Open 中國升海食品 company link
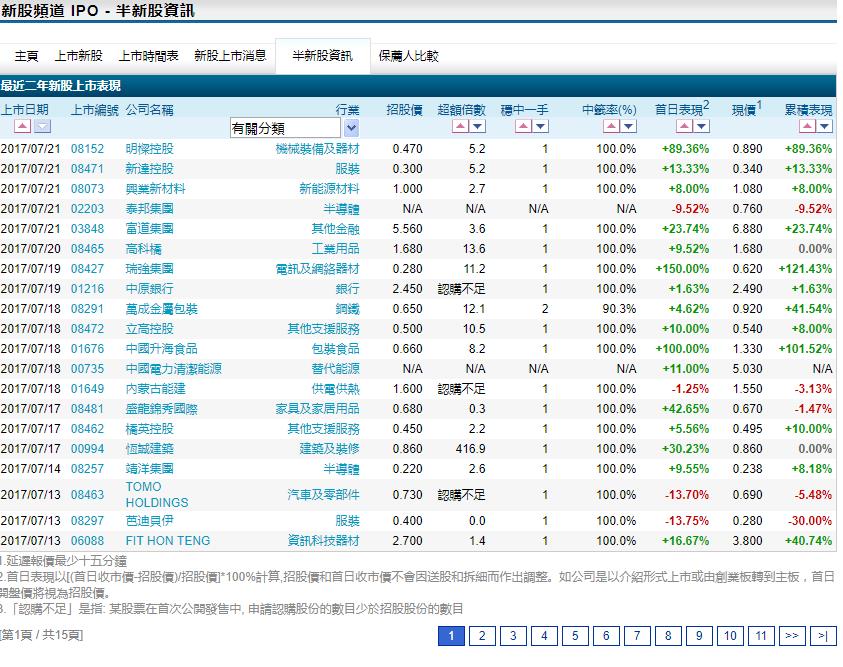843x667 pixels. (162, 349)
